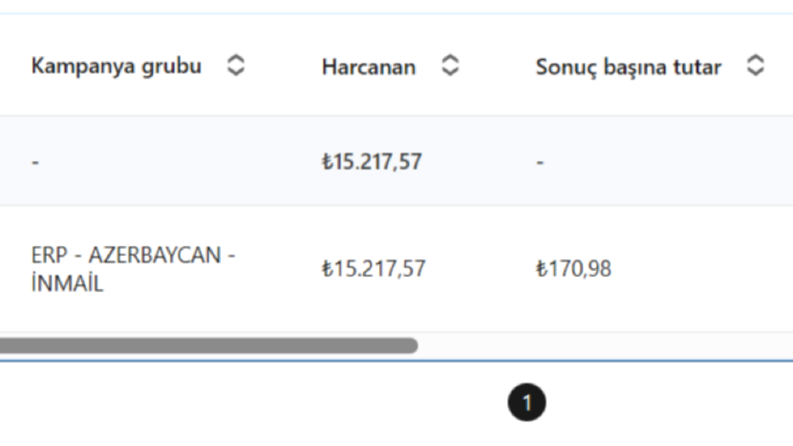Open the ERP - AZERBAYCAN - İNMAİL campaign group
The height and width of the screenshot is (446, 793).
133,269
